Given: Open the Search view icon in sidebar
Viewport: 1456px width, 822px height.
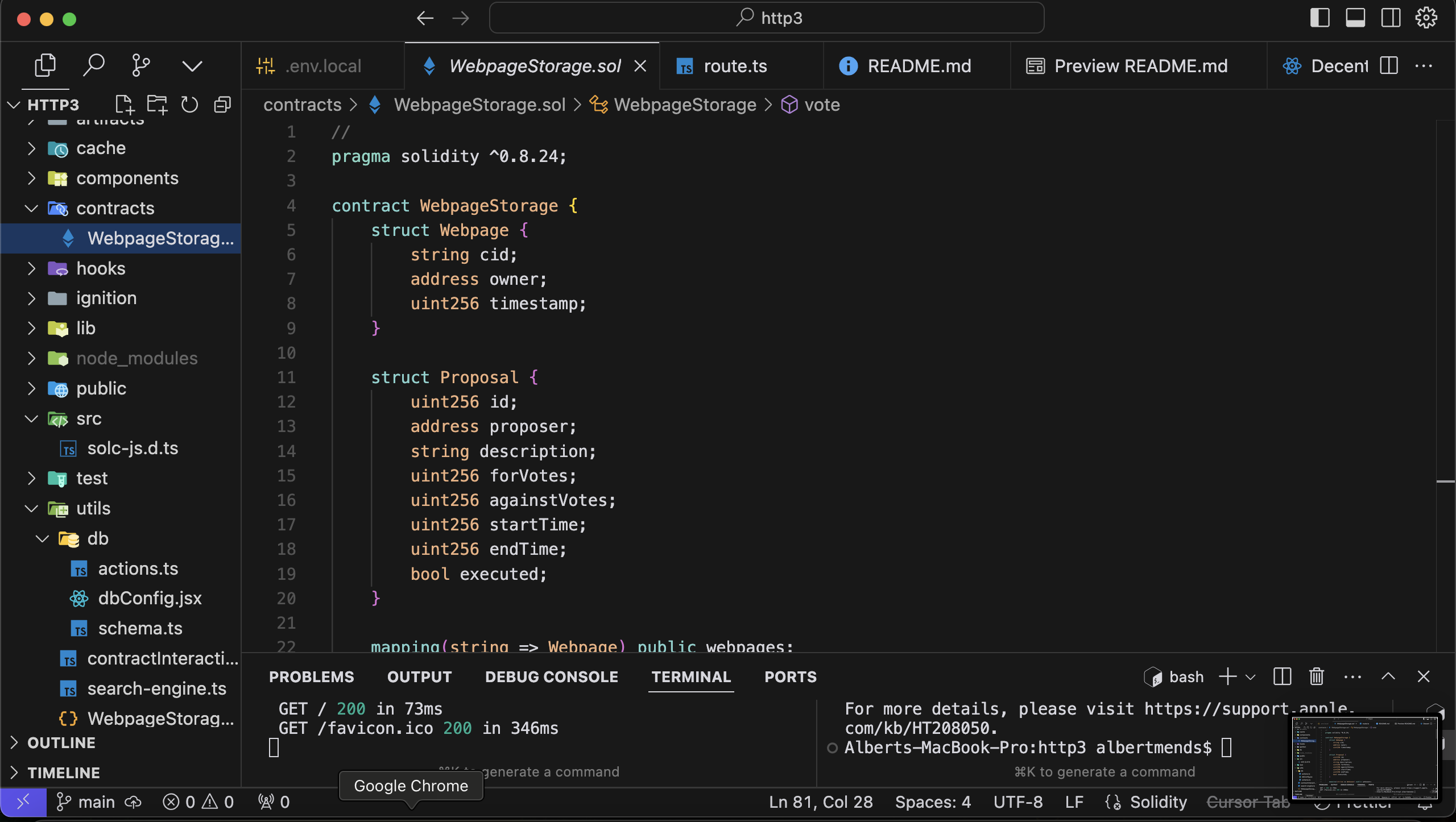Looking at the screenshot, I should (94, 65).
